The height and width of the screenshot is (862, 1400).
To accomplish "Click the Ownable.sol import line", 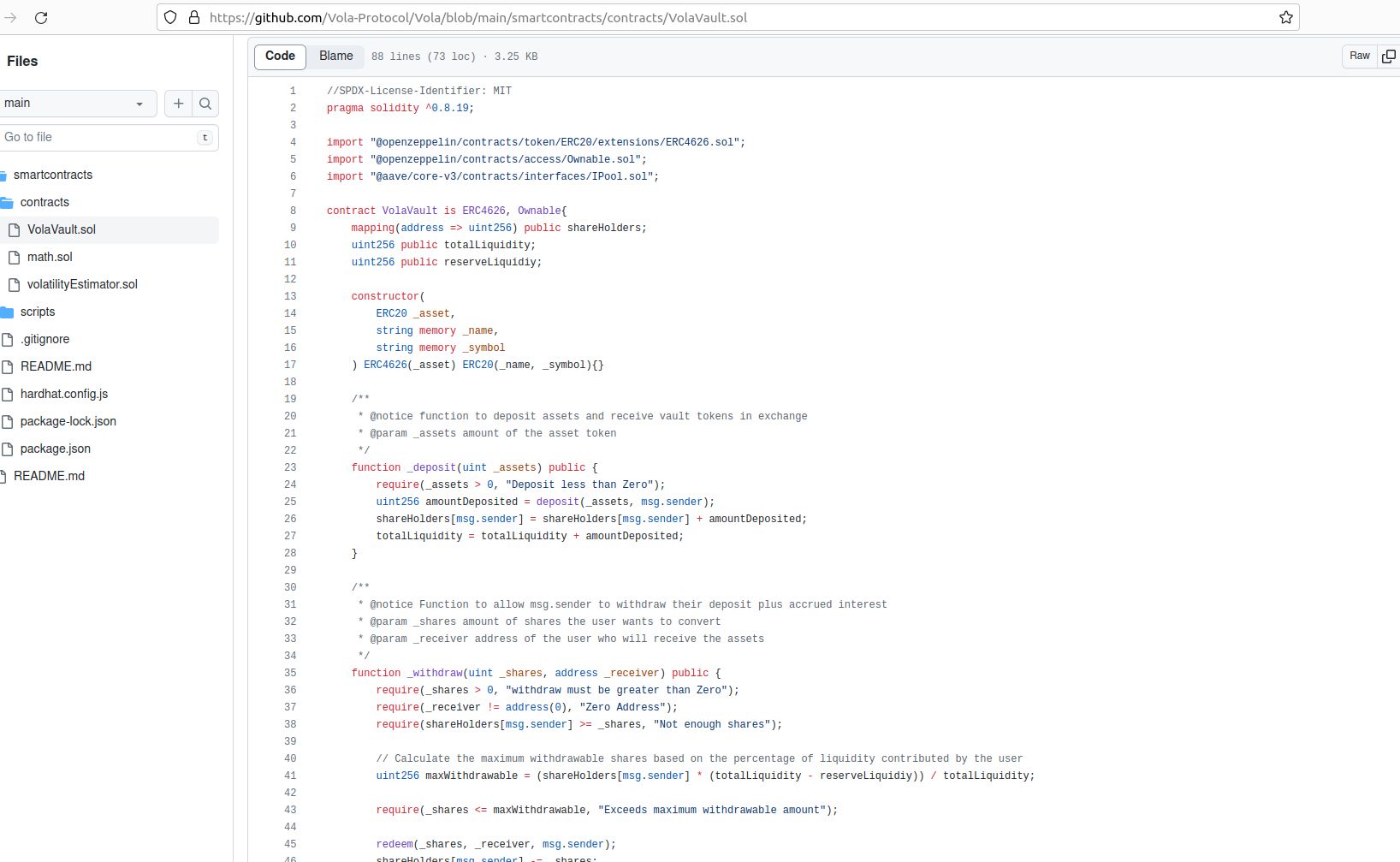I will click(486, 159).
